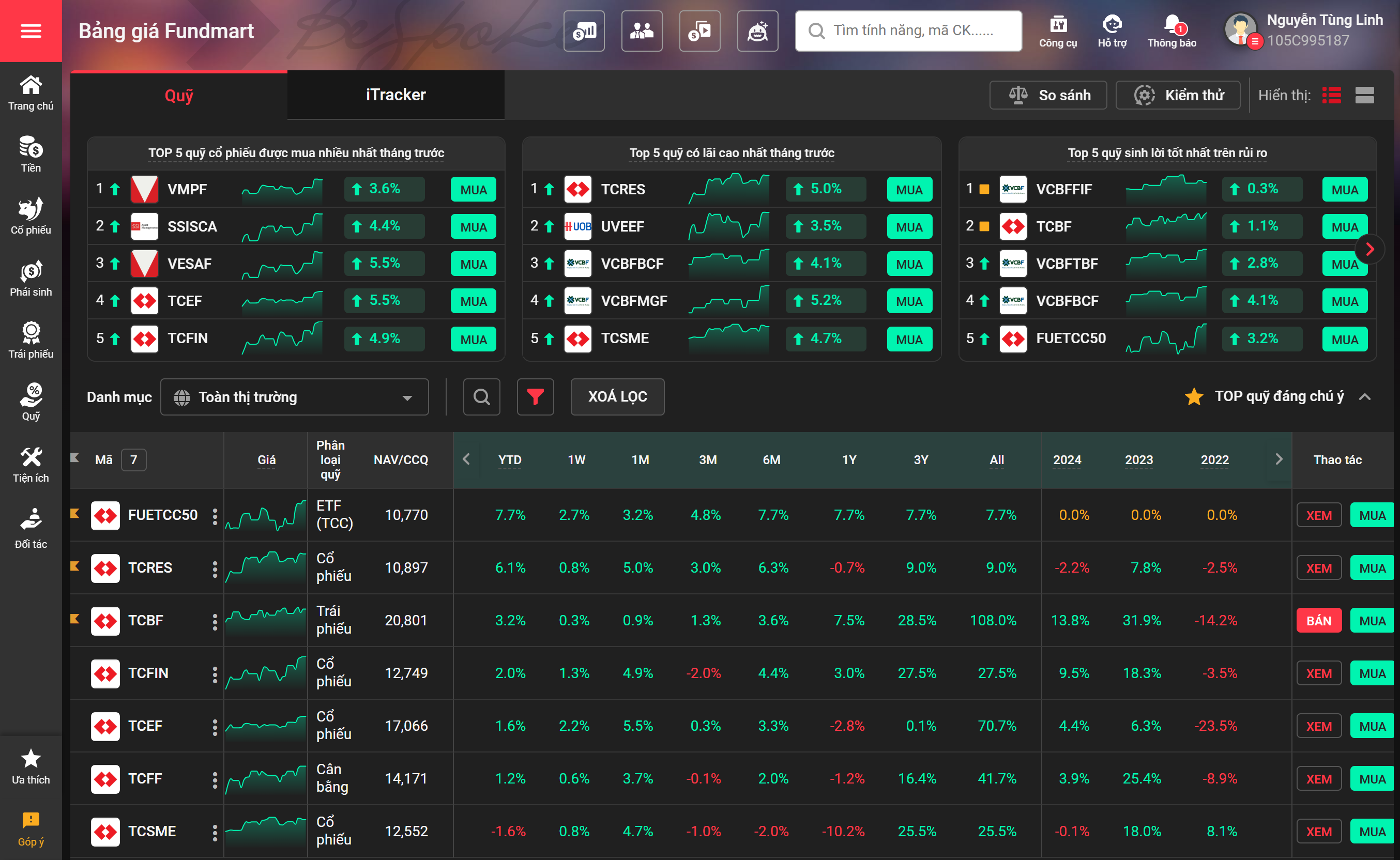Open more options for TCBF row
This screenshot has height=860, width=1400.
tap(215, 621)
